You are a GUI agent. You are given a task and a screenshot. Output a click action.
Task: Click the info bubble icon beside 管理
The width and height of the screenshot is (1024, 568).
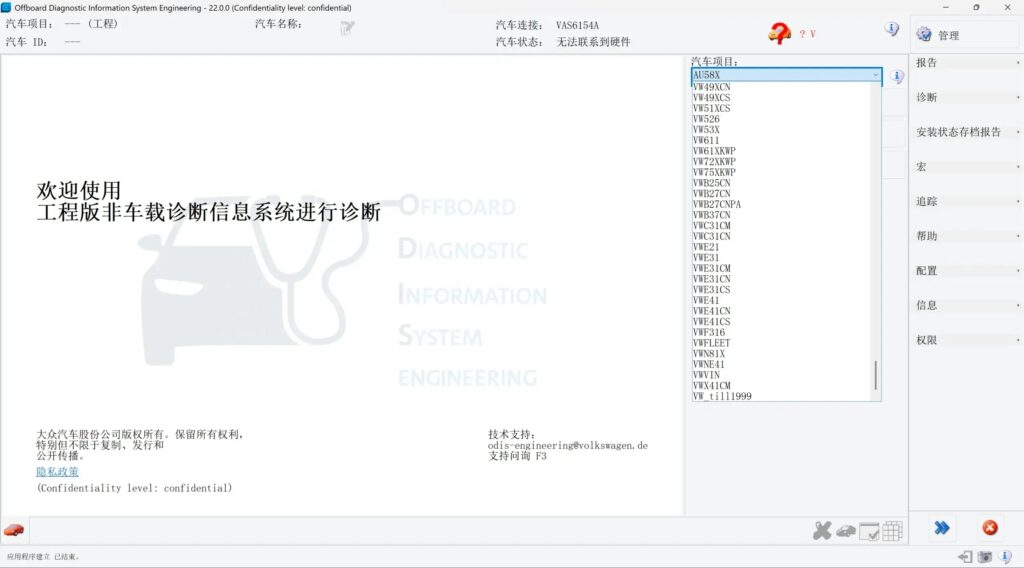(x=891, y=29)
